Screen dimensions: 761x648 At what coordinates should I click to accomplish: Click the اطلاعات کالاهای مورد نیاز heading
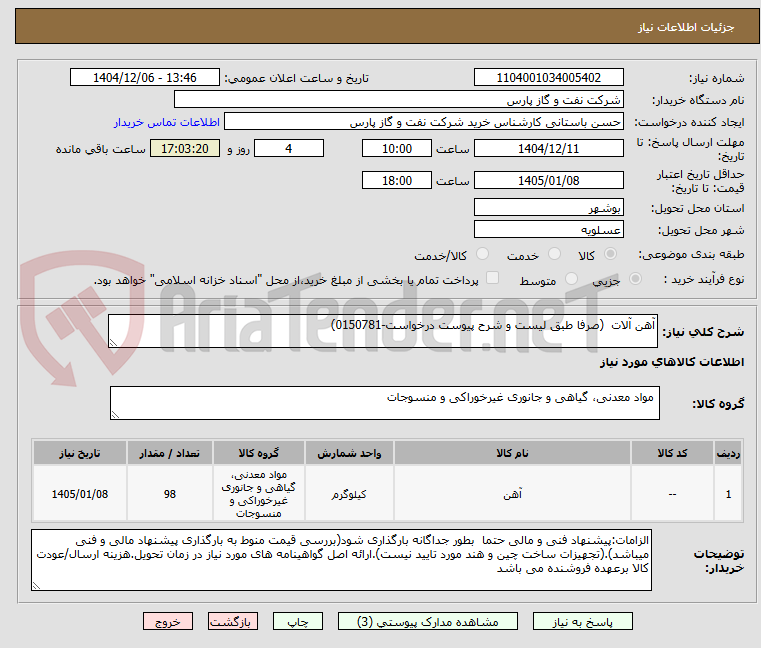(x=672, y=362)
